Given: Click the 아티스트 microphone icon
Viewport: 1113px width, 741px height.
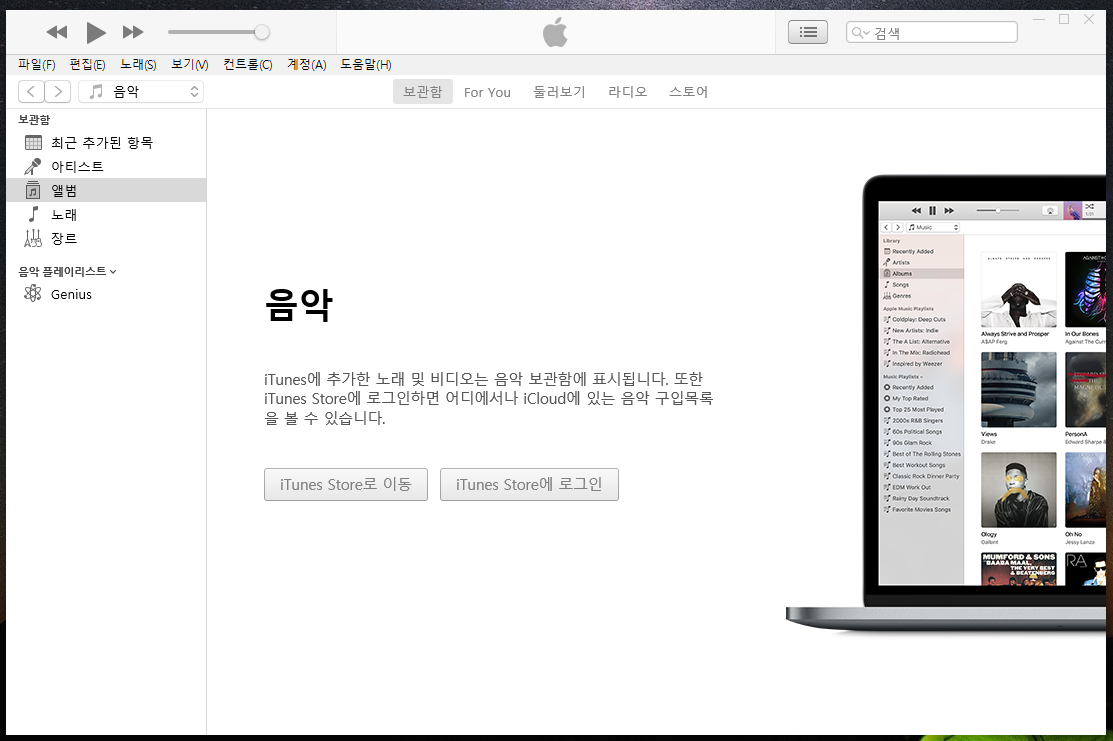Looking at the screenshot, I should pyautogui.click(x=33, y=166).
